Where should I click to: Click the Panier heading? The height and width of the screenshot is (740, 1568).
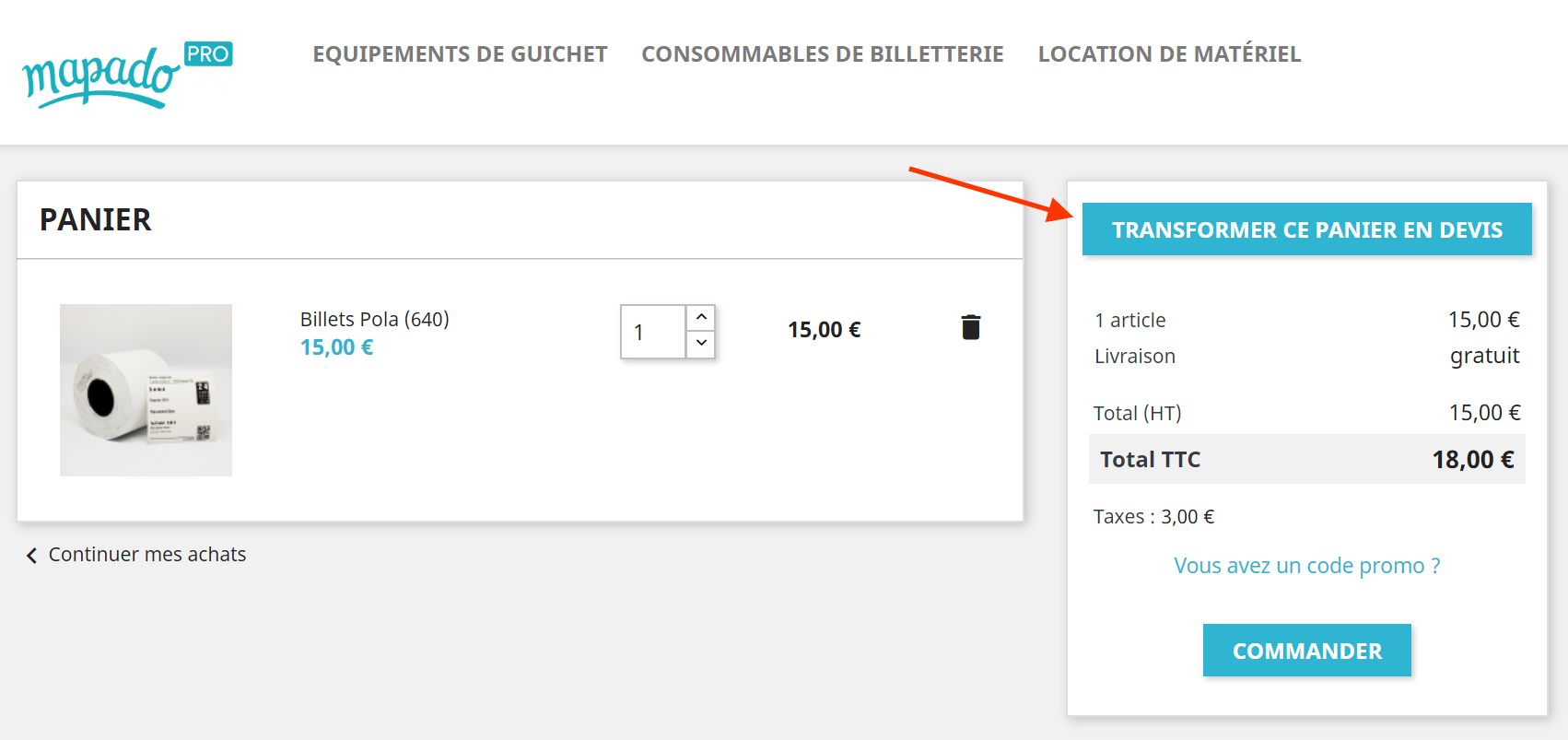95,220
